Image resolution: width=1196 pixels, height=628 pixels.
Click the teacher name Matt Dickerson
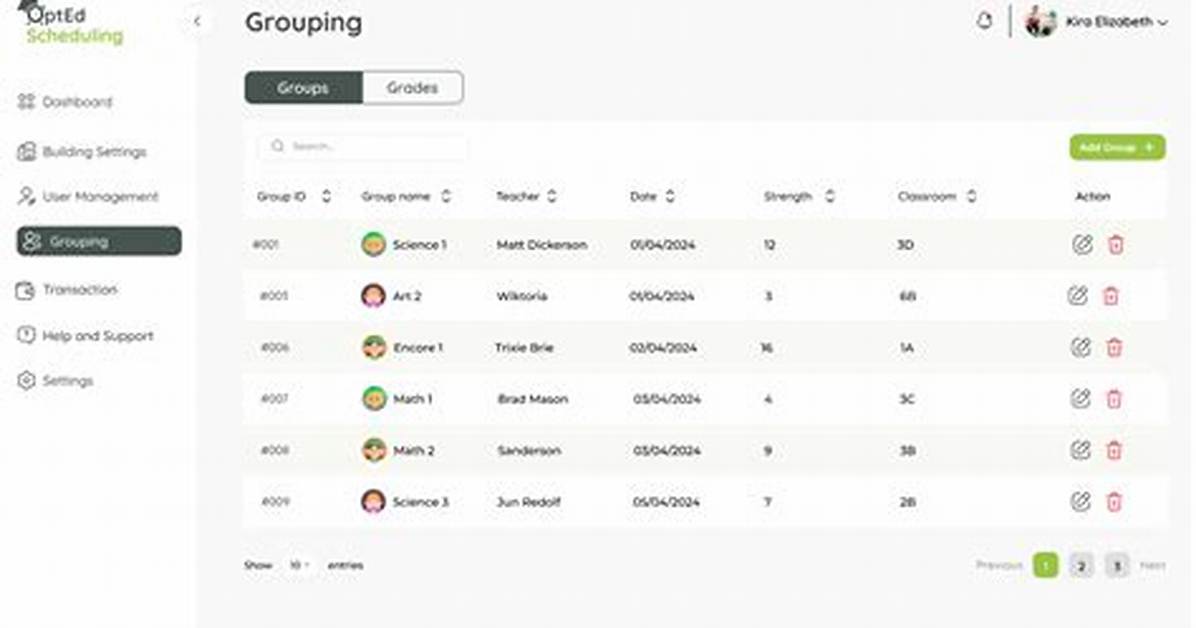point(542,245)
